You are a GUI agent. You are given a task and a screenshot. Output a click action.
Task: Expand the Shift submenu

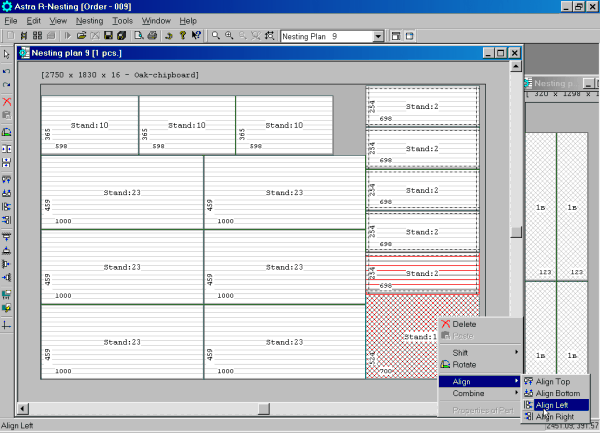pyautogui.click(x=480, y=352)
